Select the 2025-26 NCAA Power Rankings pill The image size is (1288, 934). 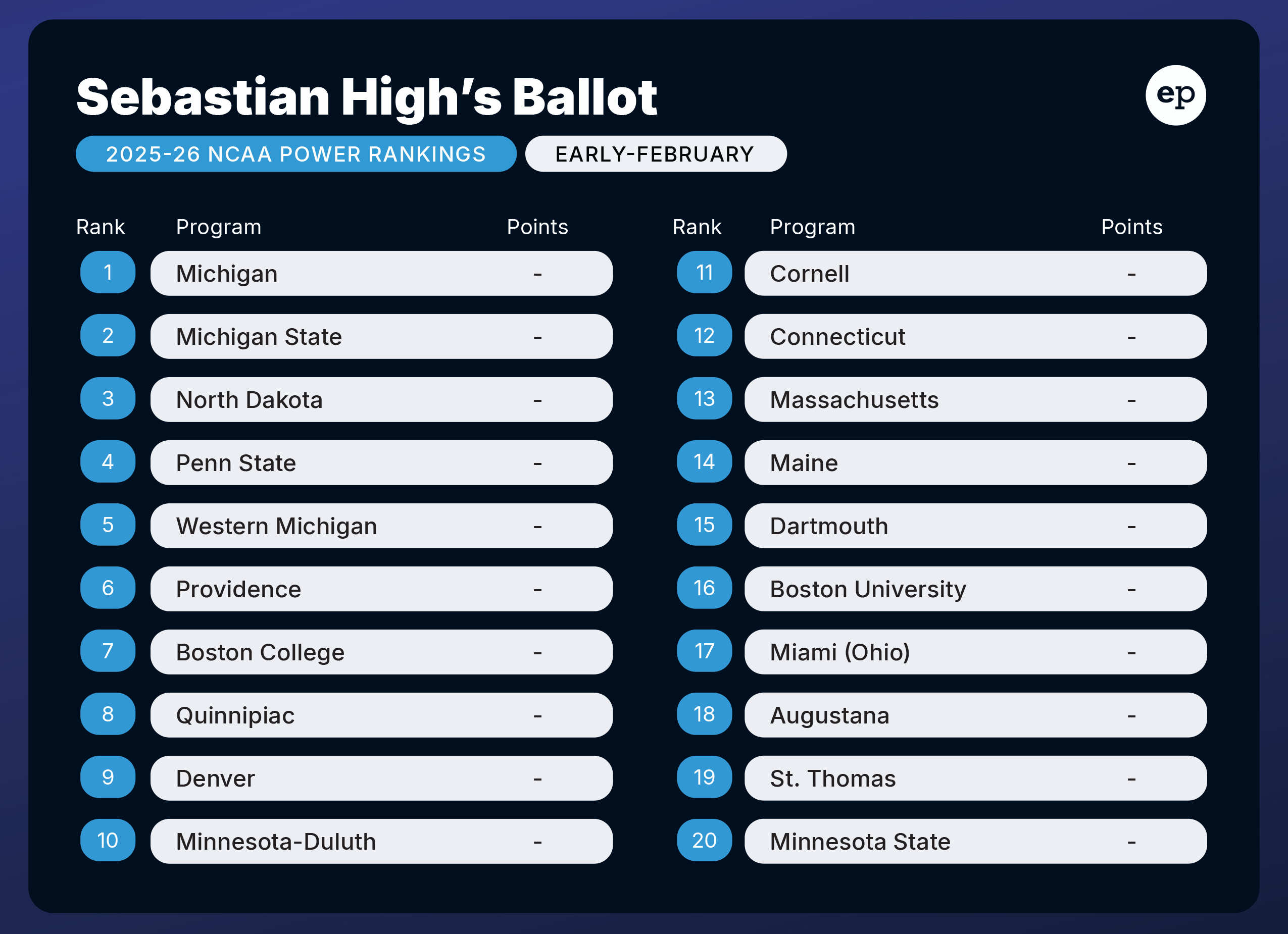pyautogui.click(x=296, y=154)
